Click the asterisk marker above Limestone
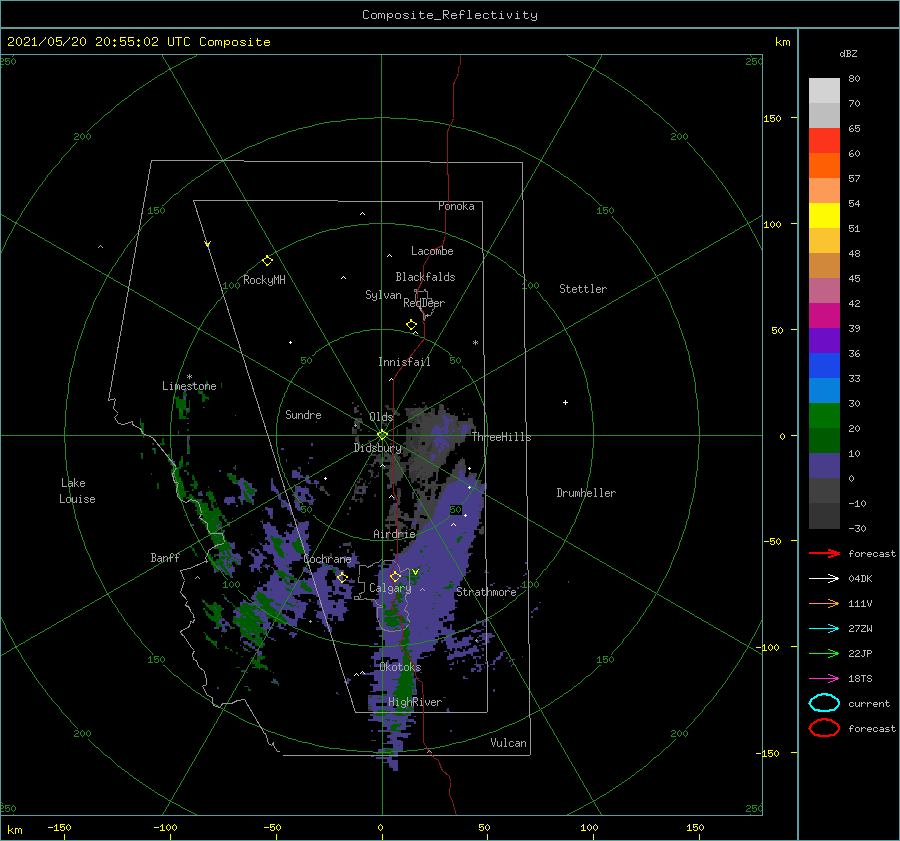This screenshot has height=841, width=900. (x=189, y=377)
